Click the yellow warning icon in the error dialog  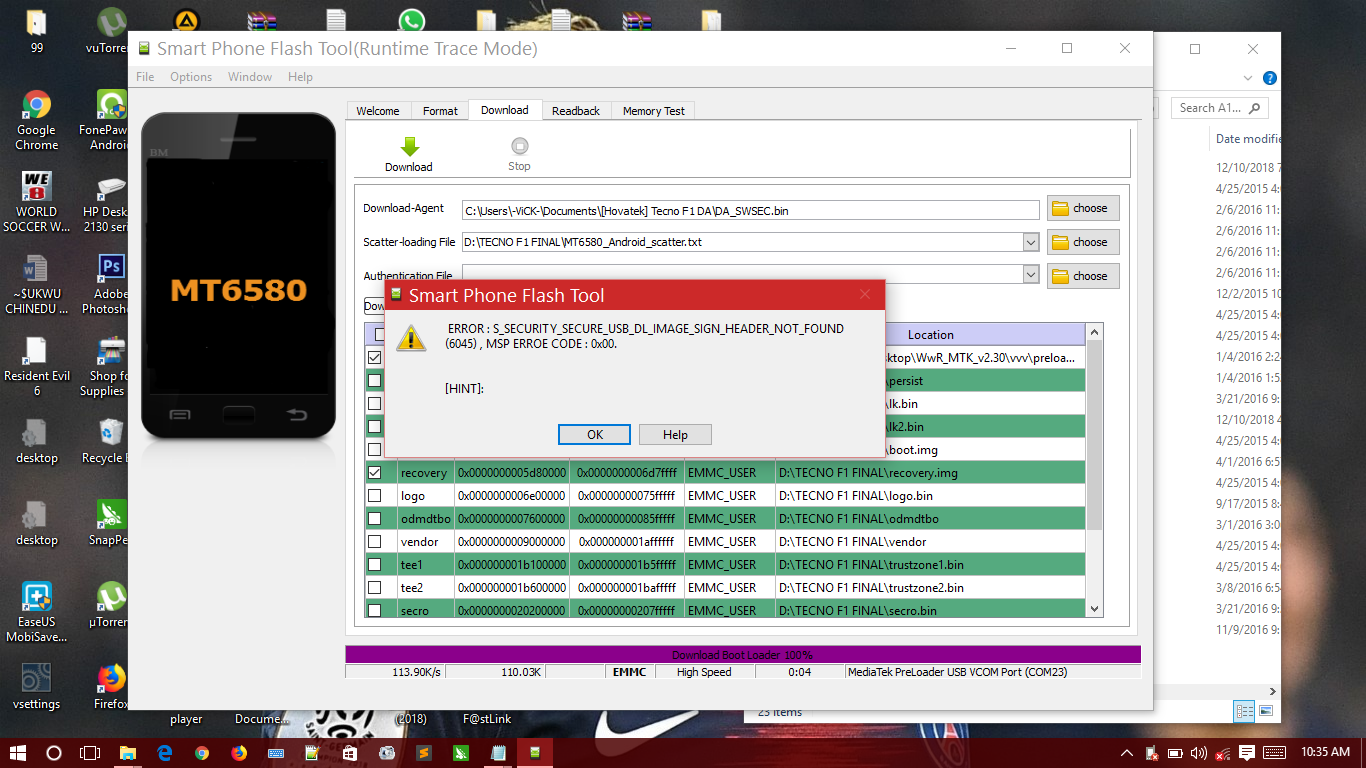click(x=411, y=337)
